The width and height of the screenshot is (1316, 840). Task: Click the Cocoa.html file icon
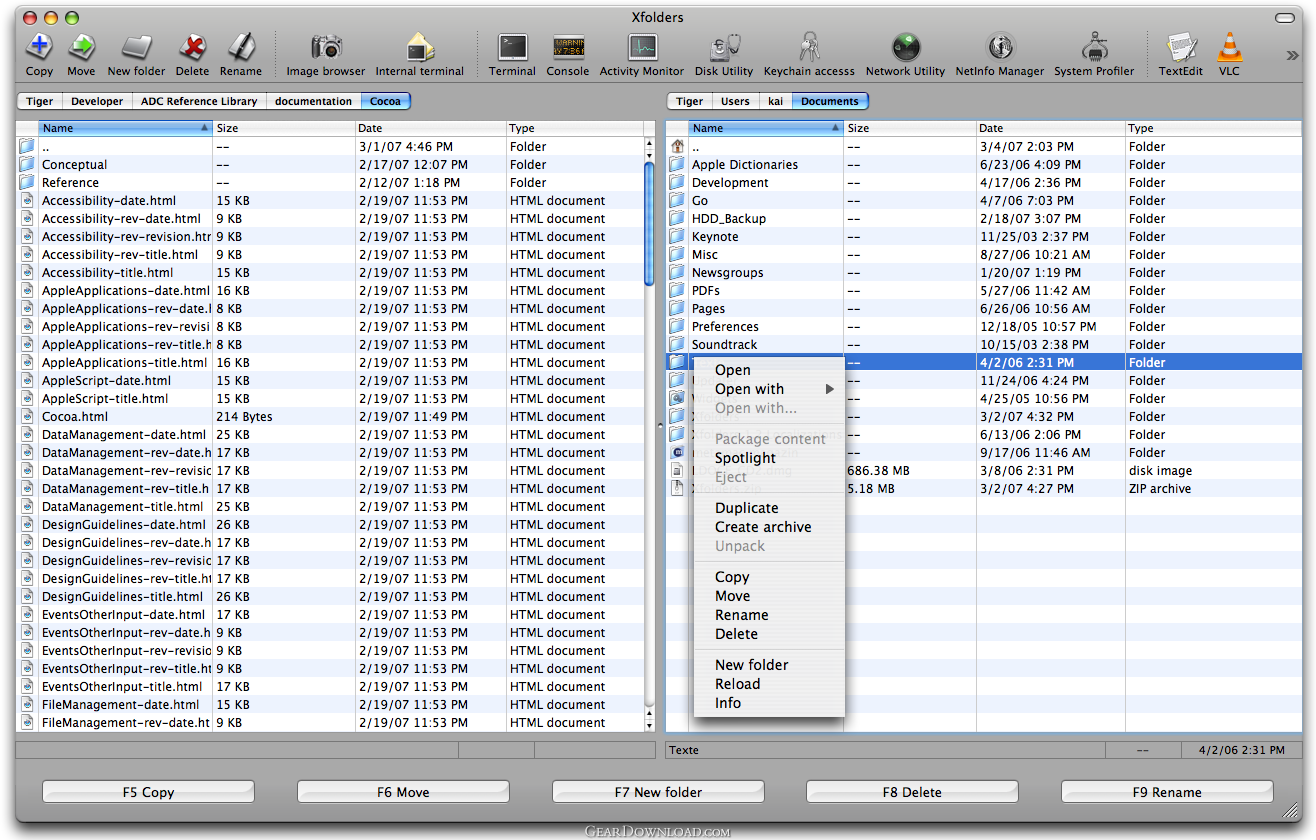27,417
